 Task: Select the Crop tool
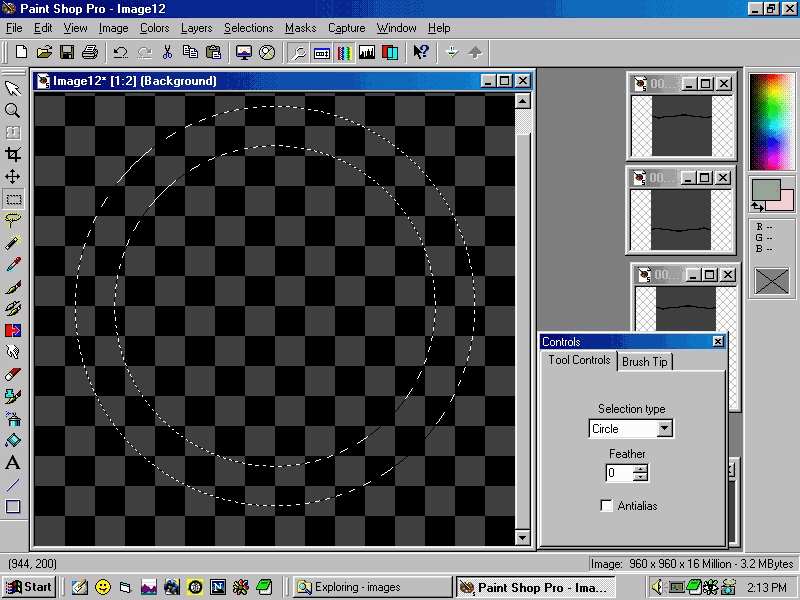(13, 154)
